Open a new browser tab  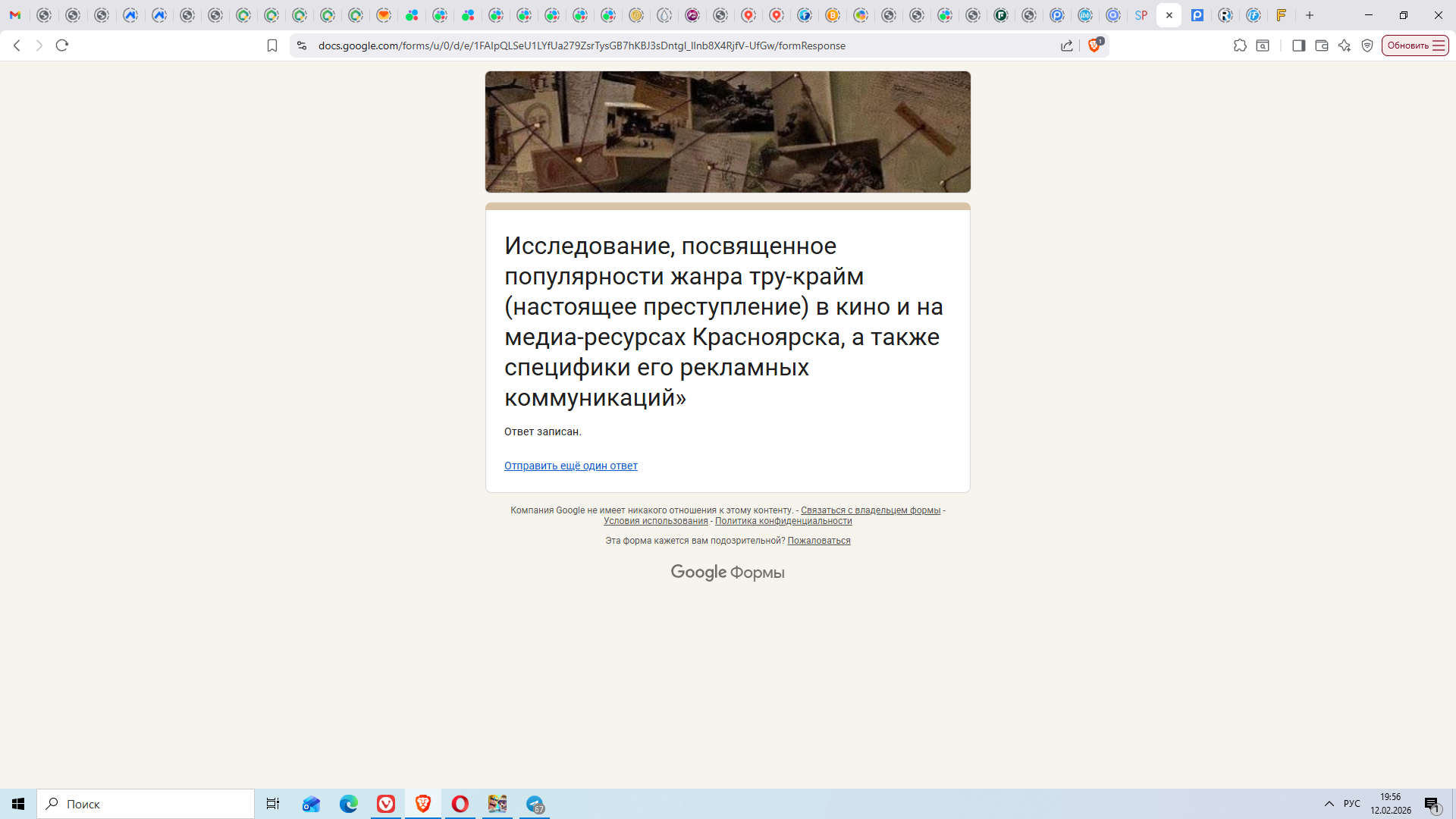1310,15
